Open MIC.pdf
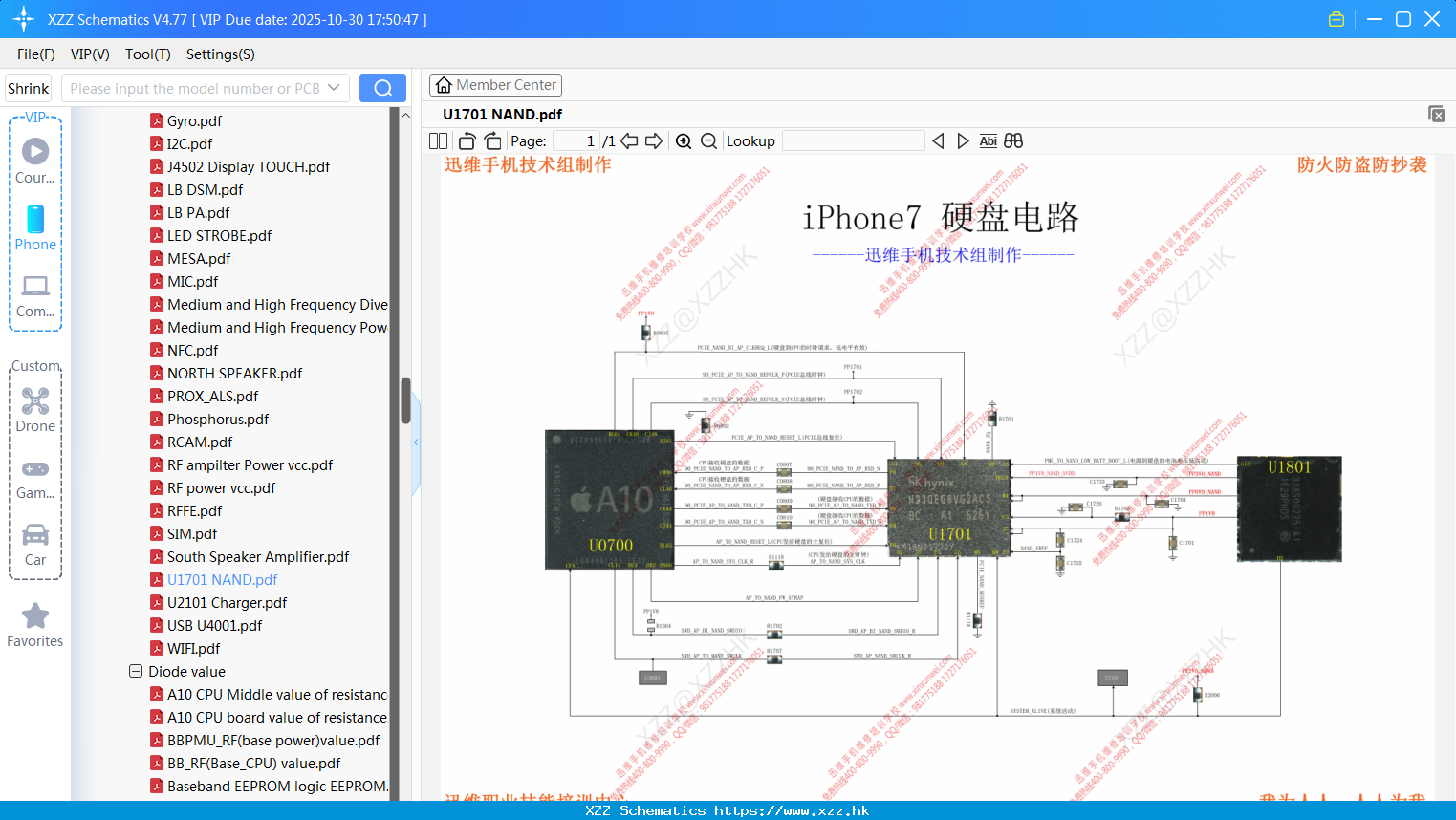 (x=192, y=281)
